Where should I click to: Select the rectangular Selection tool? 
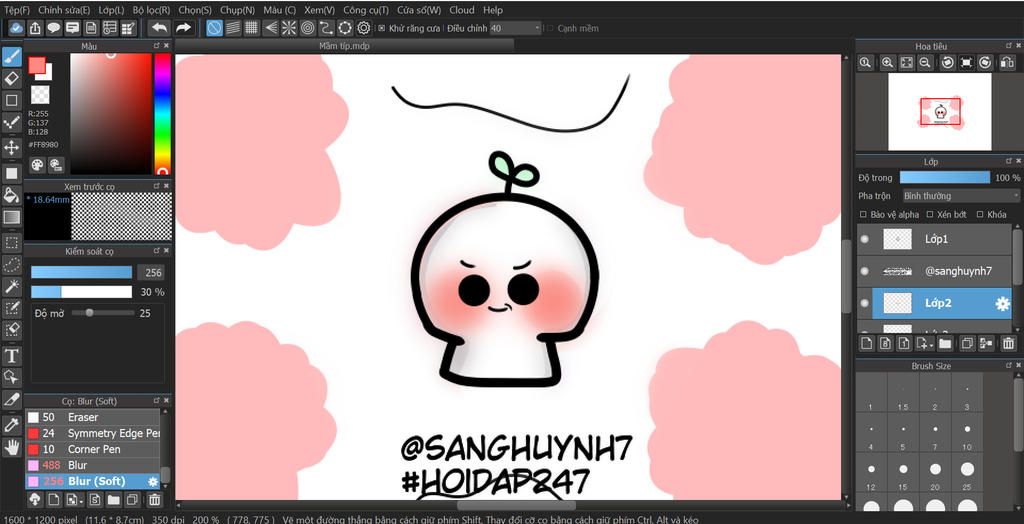[x=12, y=243]
